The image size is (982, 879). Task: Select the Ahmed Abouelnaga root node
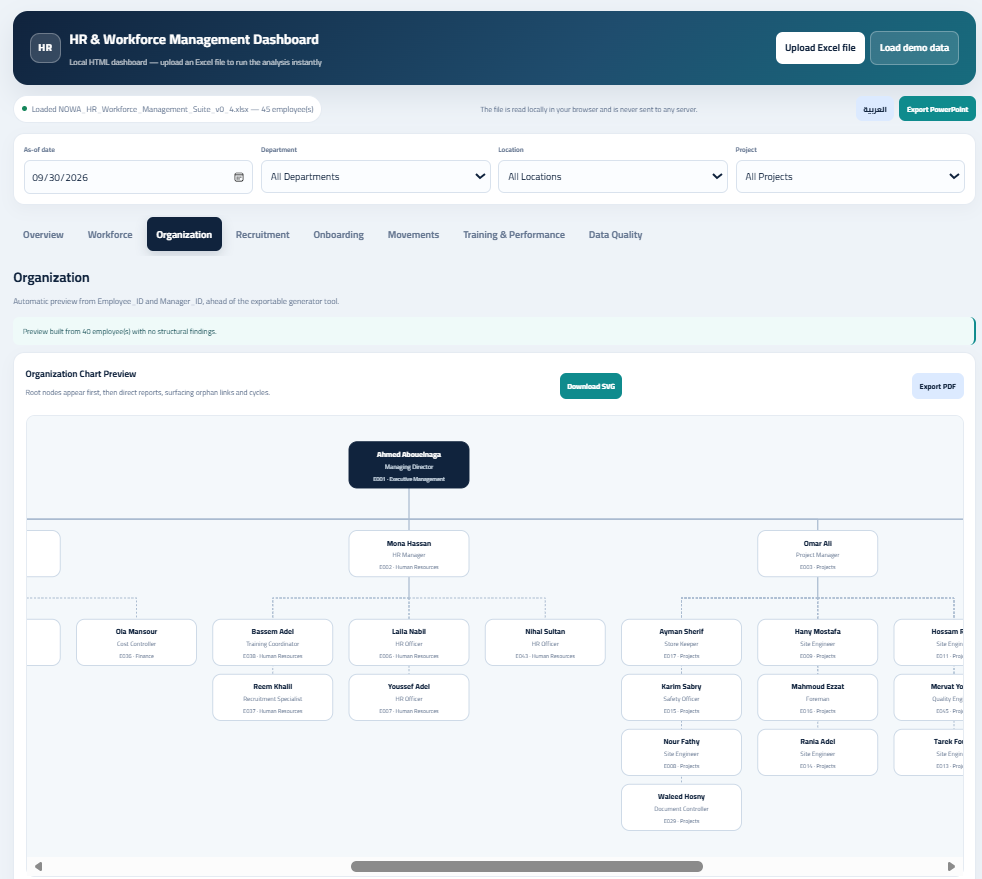coord(409,465)
